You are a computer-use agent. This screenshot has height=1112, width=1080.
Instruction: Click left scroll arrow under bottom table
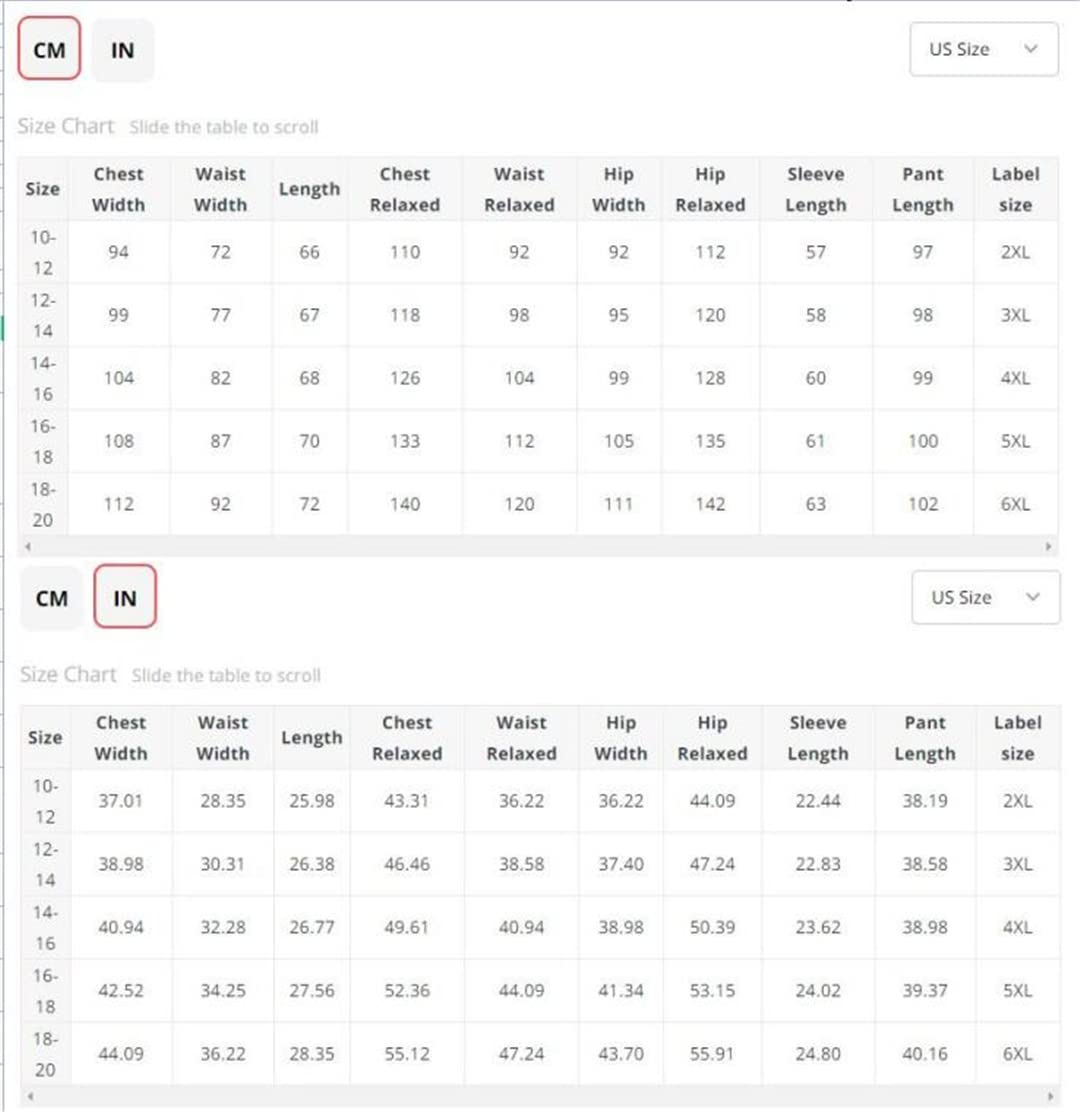pos(30,1096)
